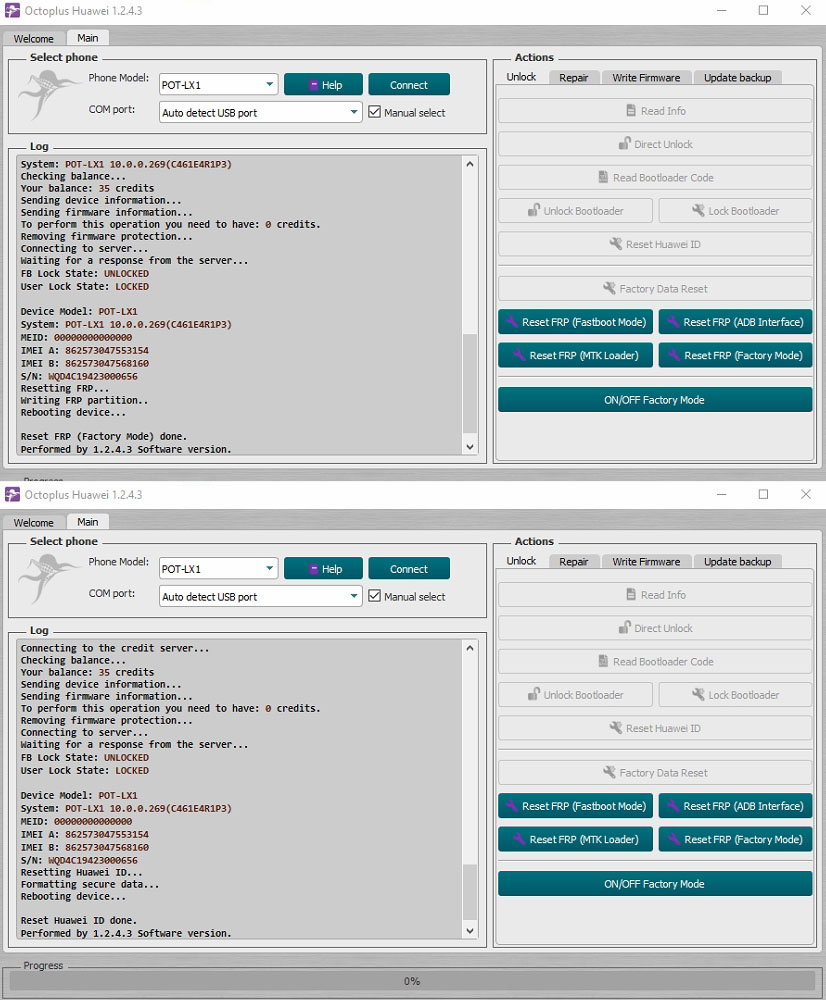
Task: Open Phone Model dropdown in top window
Action: pyautogui.click(x=218, y=85)
